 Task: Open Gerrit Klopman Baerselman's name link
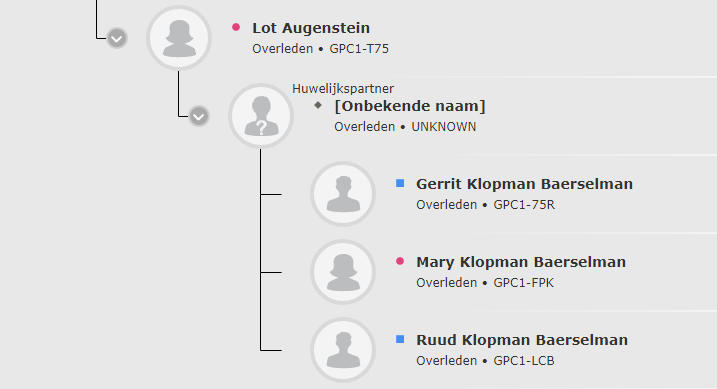524,184
